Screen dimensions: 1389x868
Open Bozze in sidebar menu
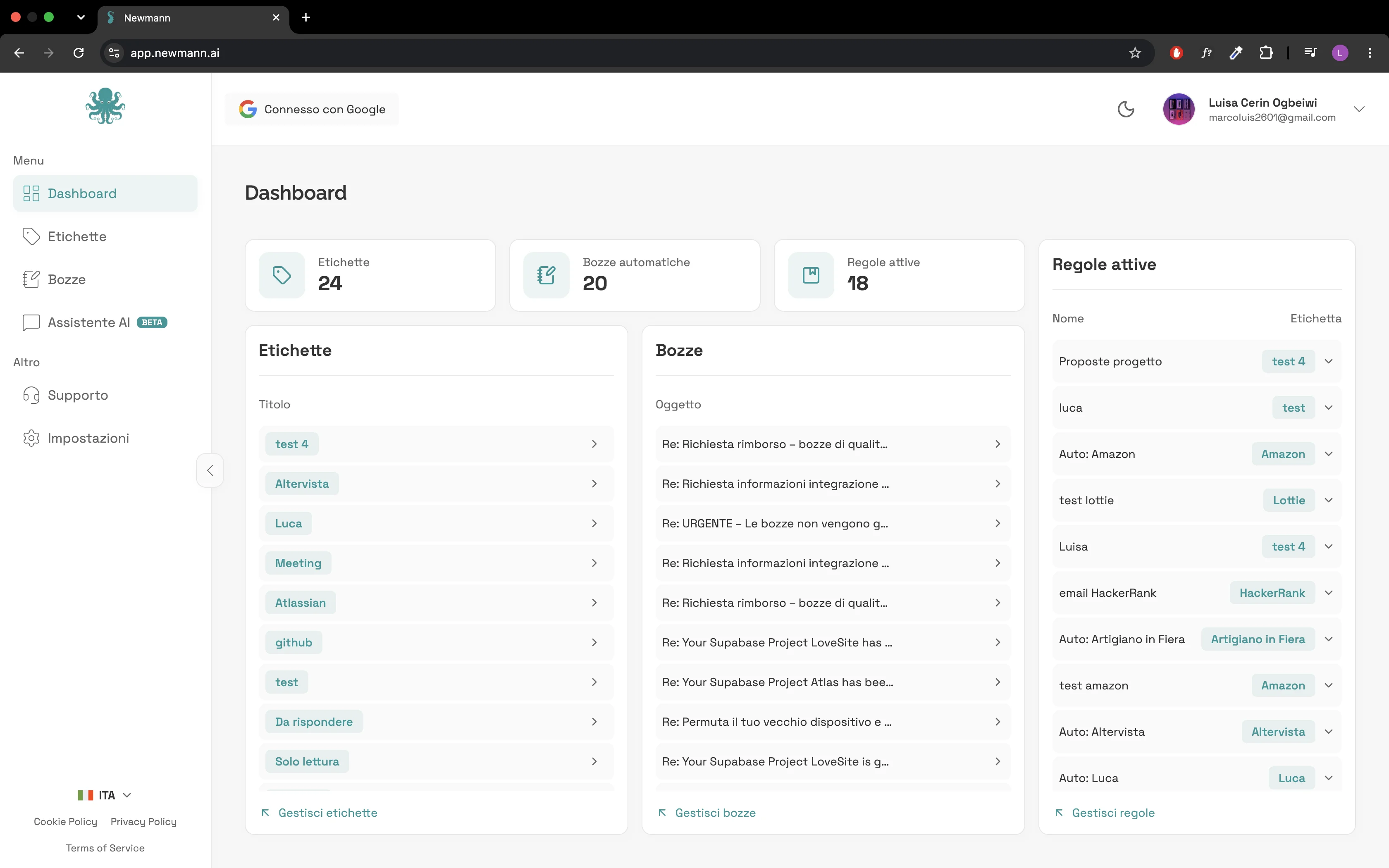pyautogui.click(x=105, y=279)
